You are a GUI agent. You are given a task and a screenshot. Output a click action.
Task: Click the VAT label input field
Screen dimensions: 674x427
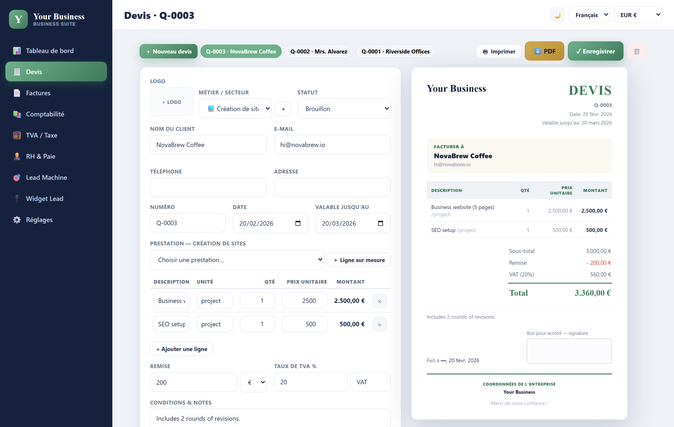pyautogui.click(x=371, y=382)
